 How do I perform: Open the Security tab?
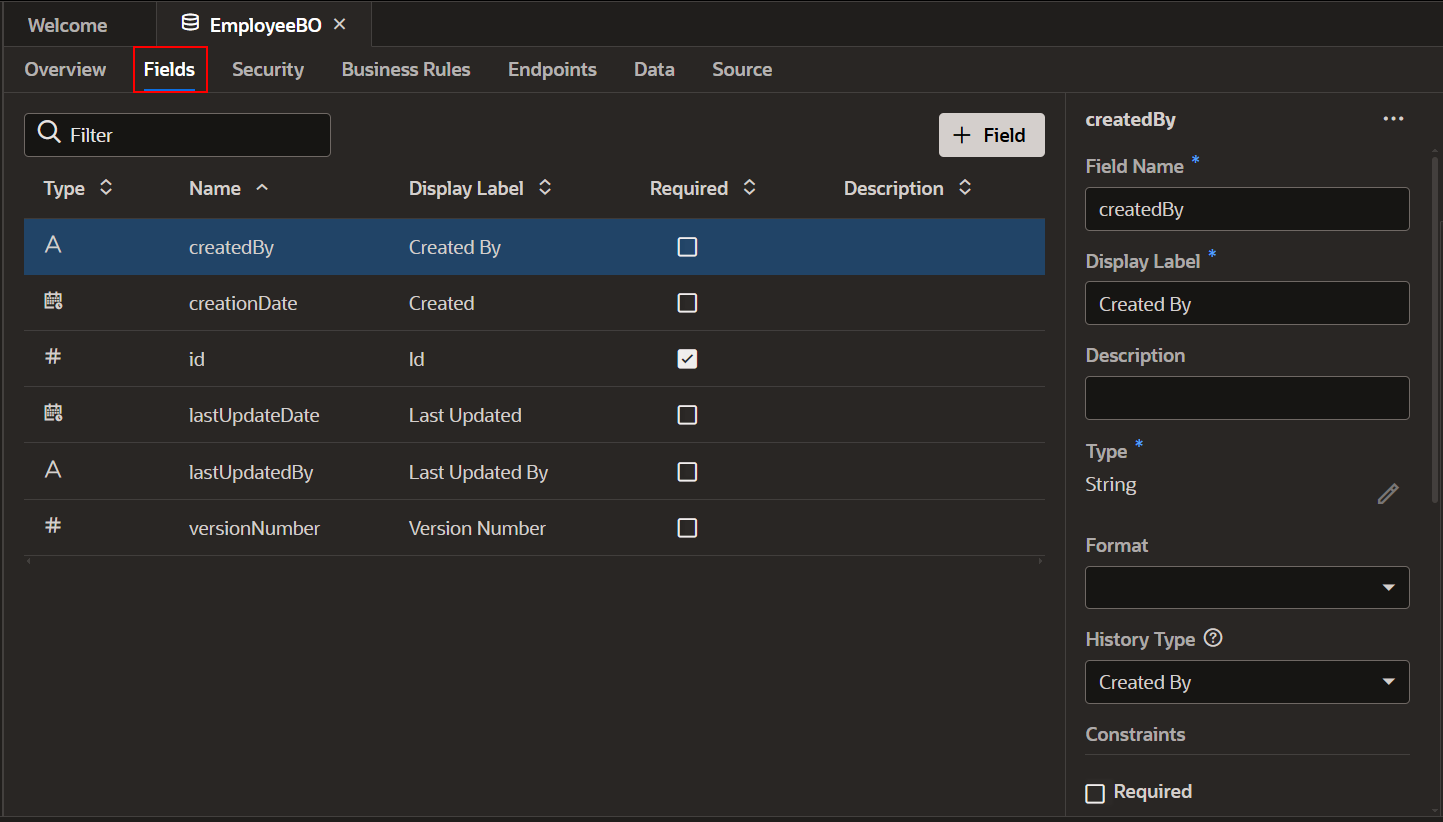coord(268,69)
